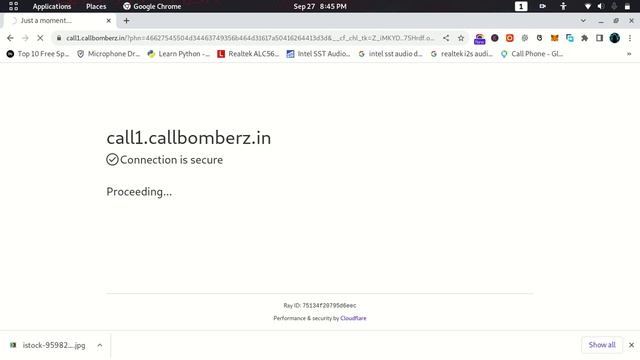Viewport: 640px width, 360px height.
Task: Open 'realtek i2s audi...' bookmark
Action: tap(462, 53)
